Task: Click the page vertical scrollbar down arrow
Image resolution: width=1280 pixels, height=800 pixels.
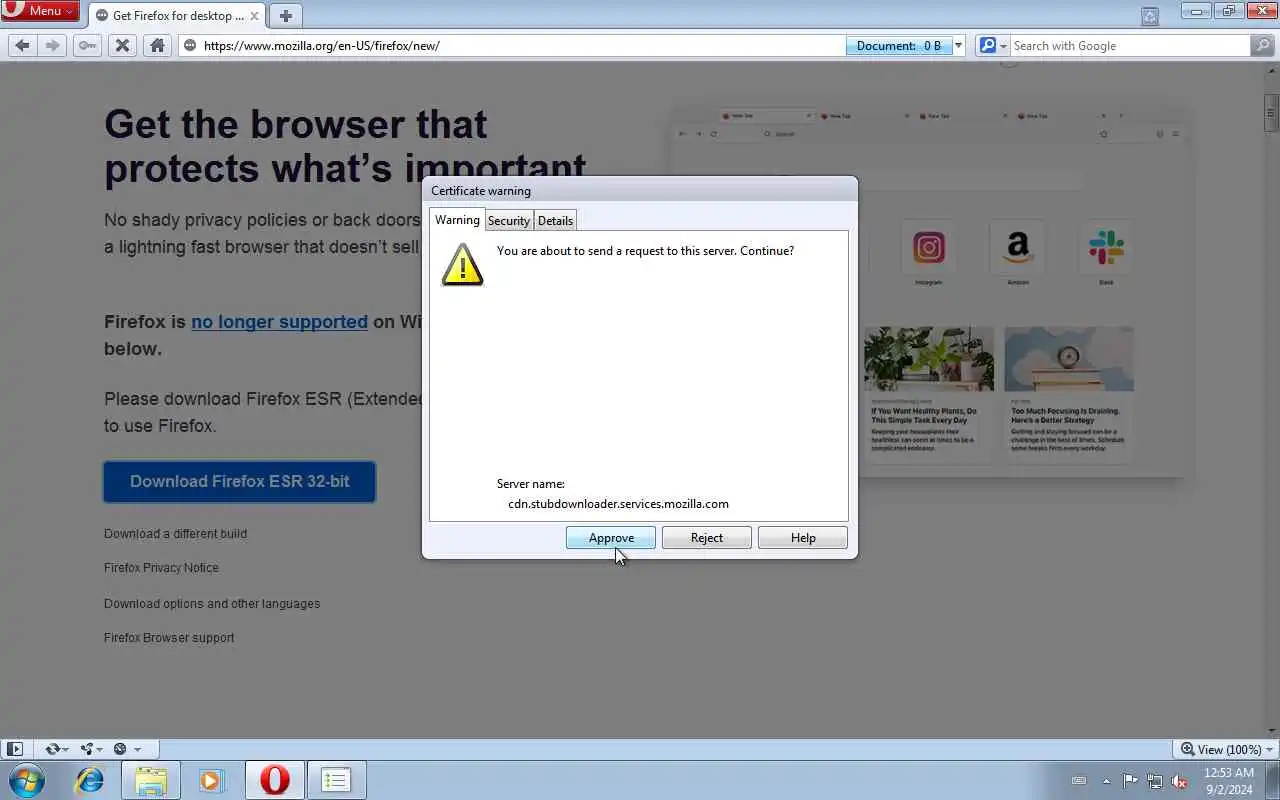Action: [x=1271, y=730]
